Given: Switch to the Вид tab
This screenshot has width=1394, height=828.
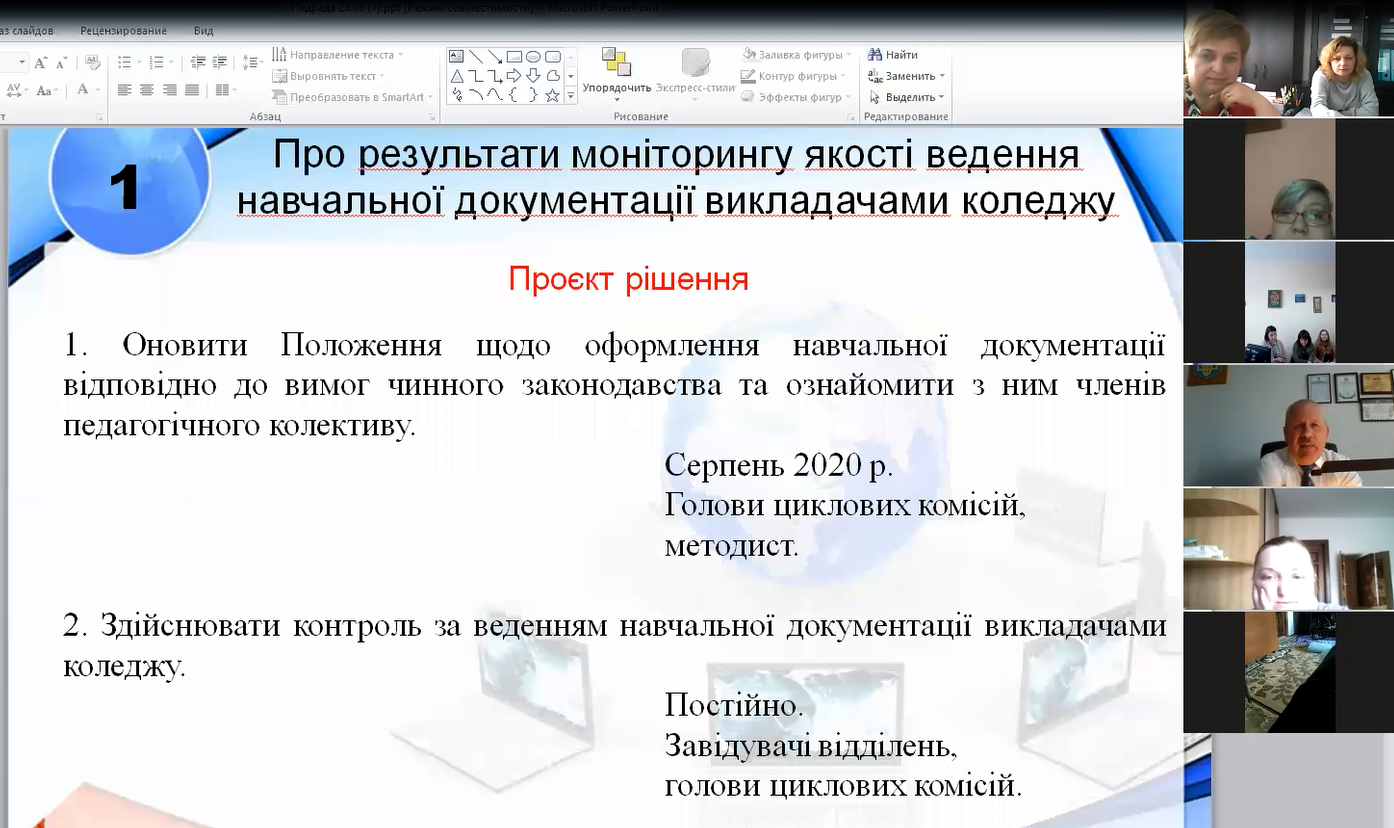Looking at the screenshot, I should tap(204, 31).
